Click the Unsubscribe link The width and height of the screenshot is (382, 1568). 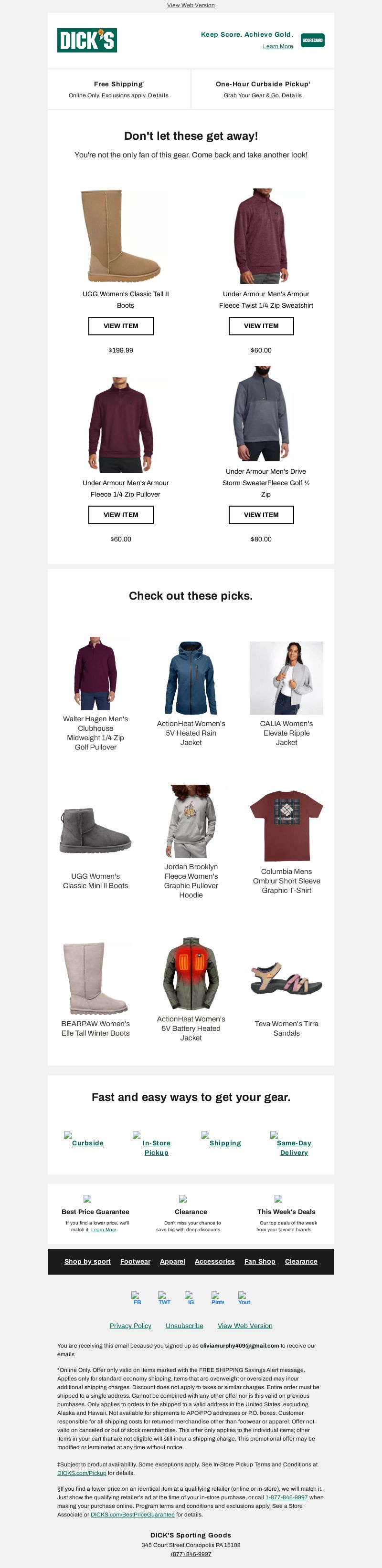click(x=185, y=1326)
